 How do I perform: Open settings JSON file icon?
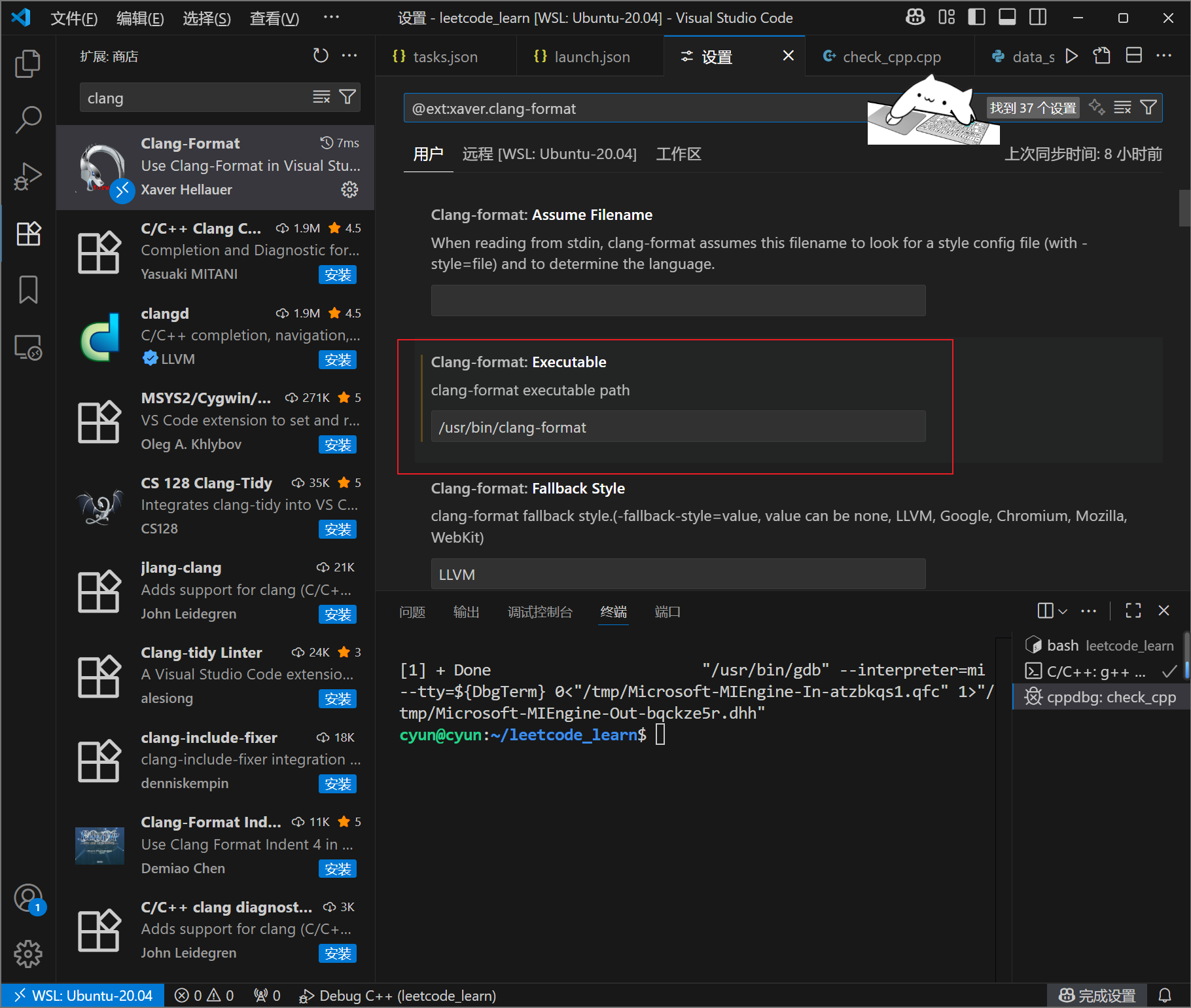tap(1102, 56)
